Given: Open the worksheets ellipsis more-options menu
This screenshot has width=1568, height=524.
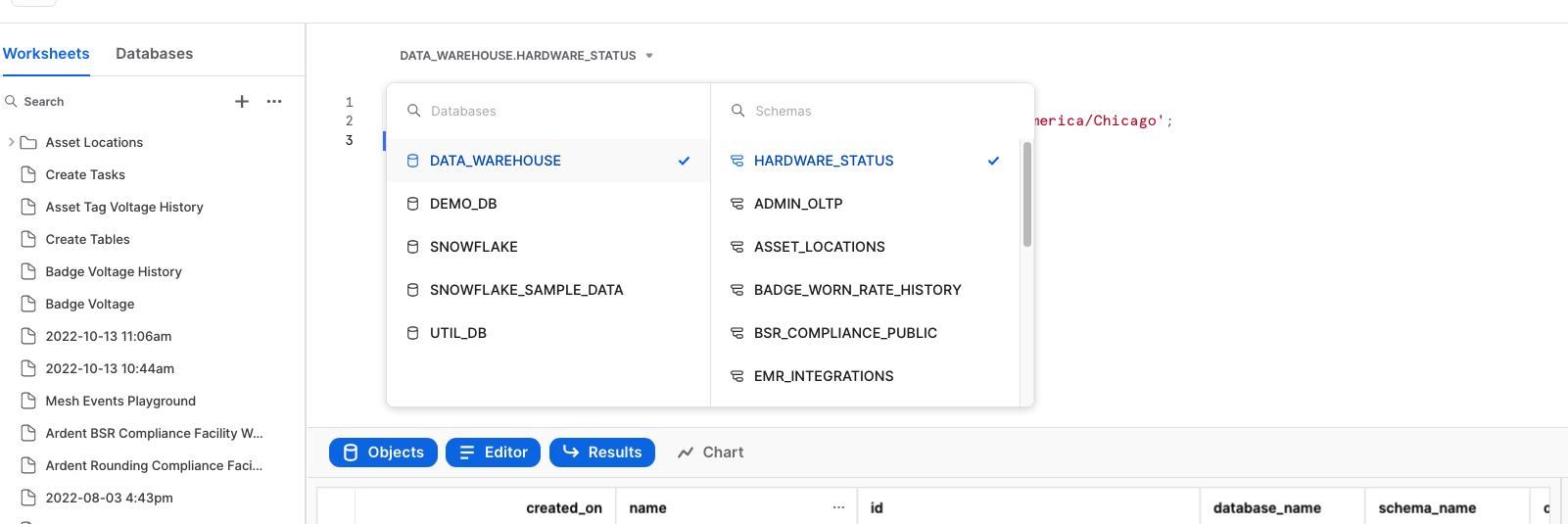Looking at the screenshot, I should [274, 102].
